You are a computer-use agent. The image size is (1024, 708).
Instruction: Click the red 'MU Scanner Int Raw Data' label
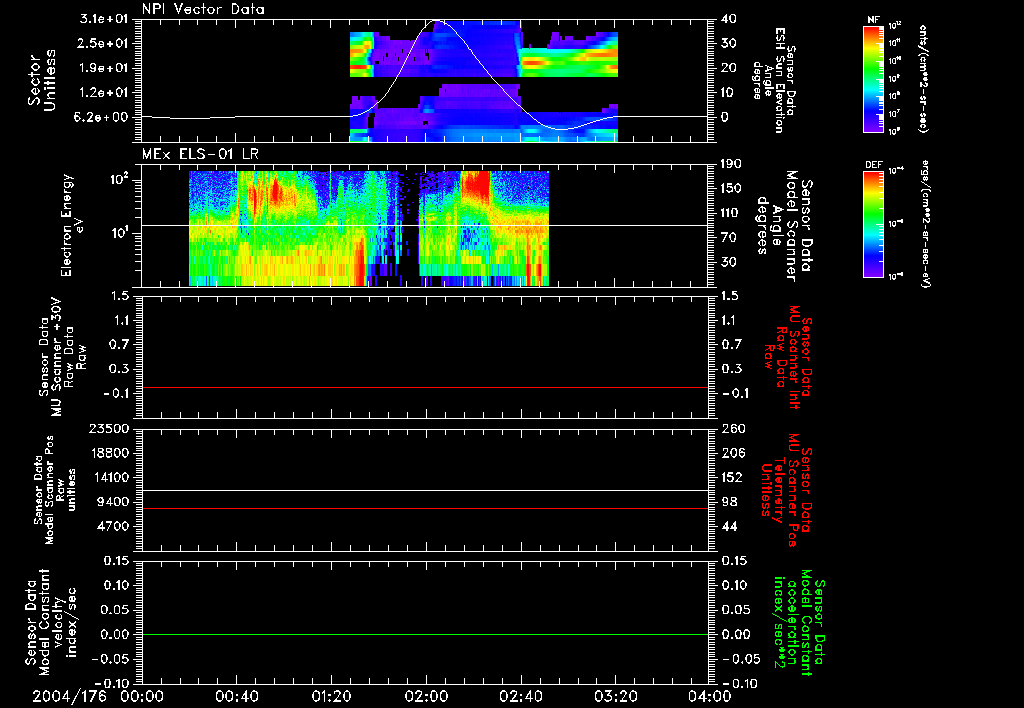(x=786, y=357)
